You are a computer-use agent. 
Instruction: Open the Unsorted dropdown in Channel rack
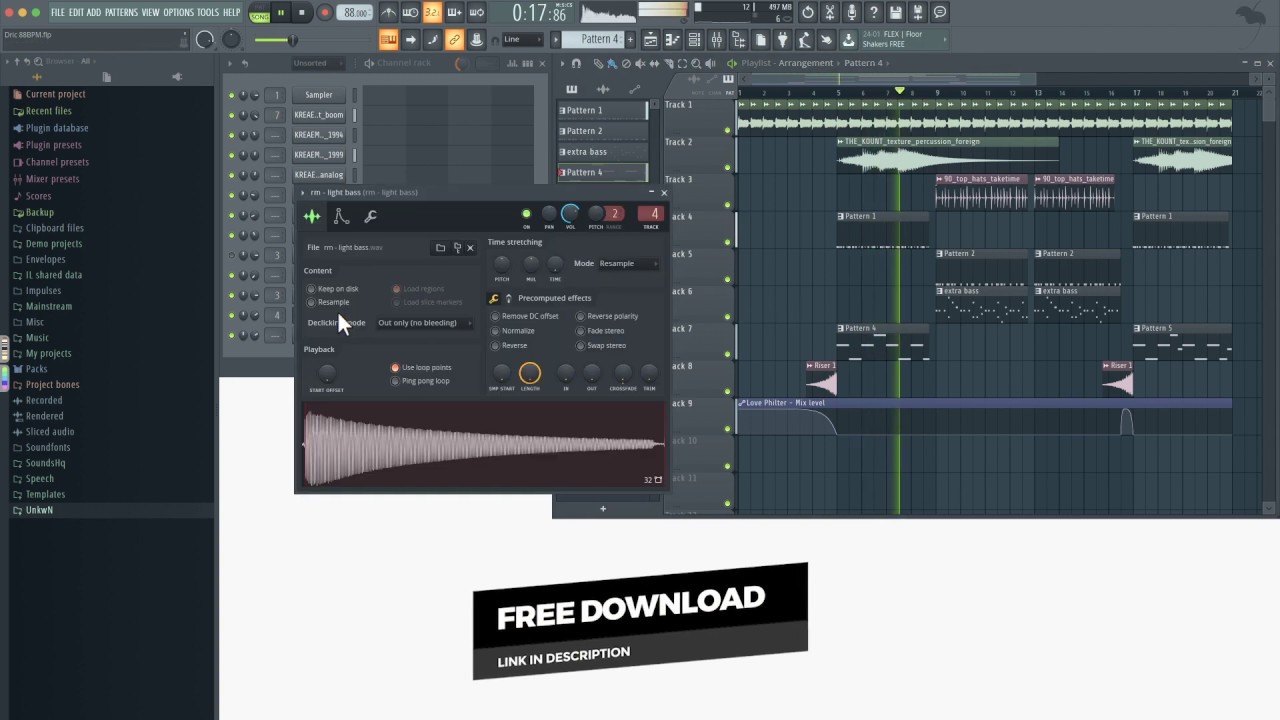318,63
